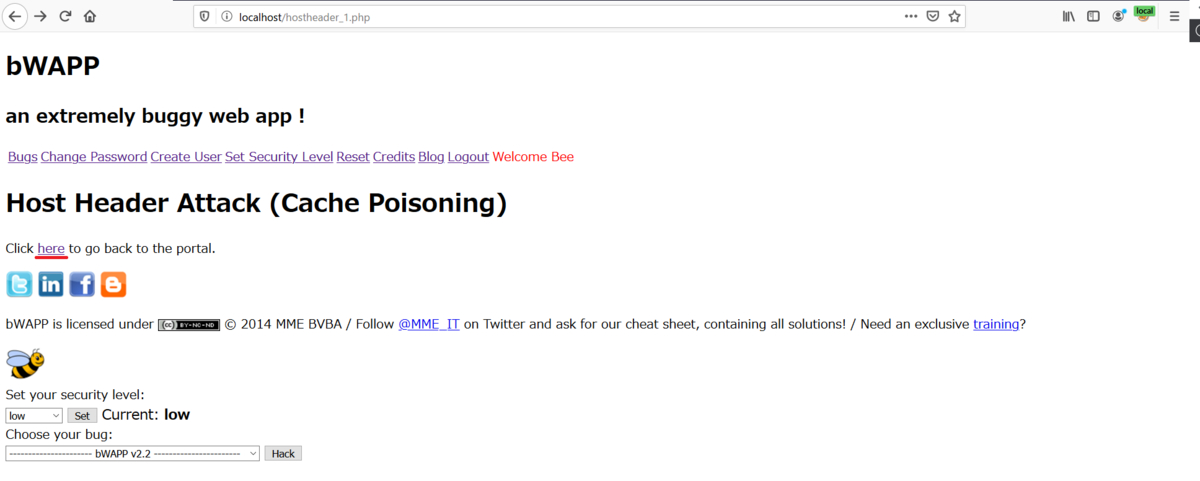This screenshot has width=1200, height=481.
Task: Click the bee mascot image
Action: coord(25,364)
